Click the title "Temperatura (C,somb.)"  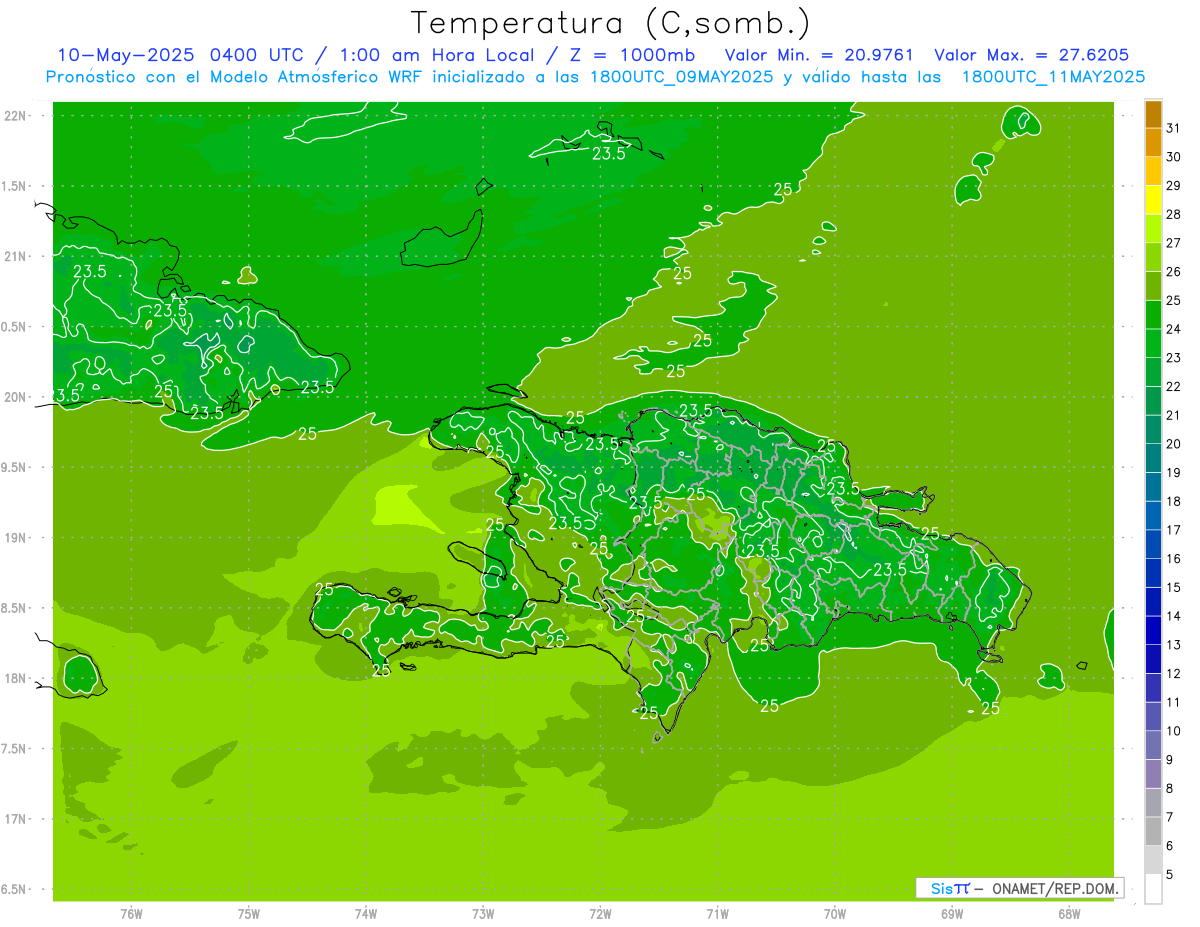611,22
